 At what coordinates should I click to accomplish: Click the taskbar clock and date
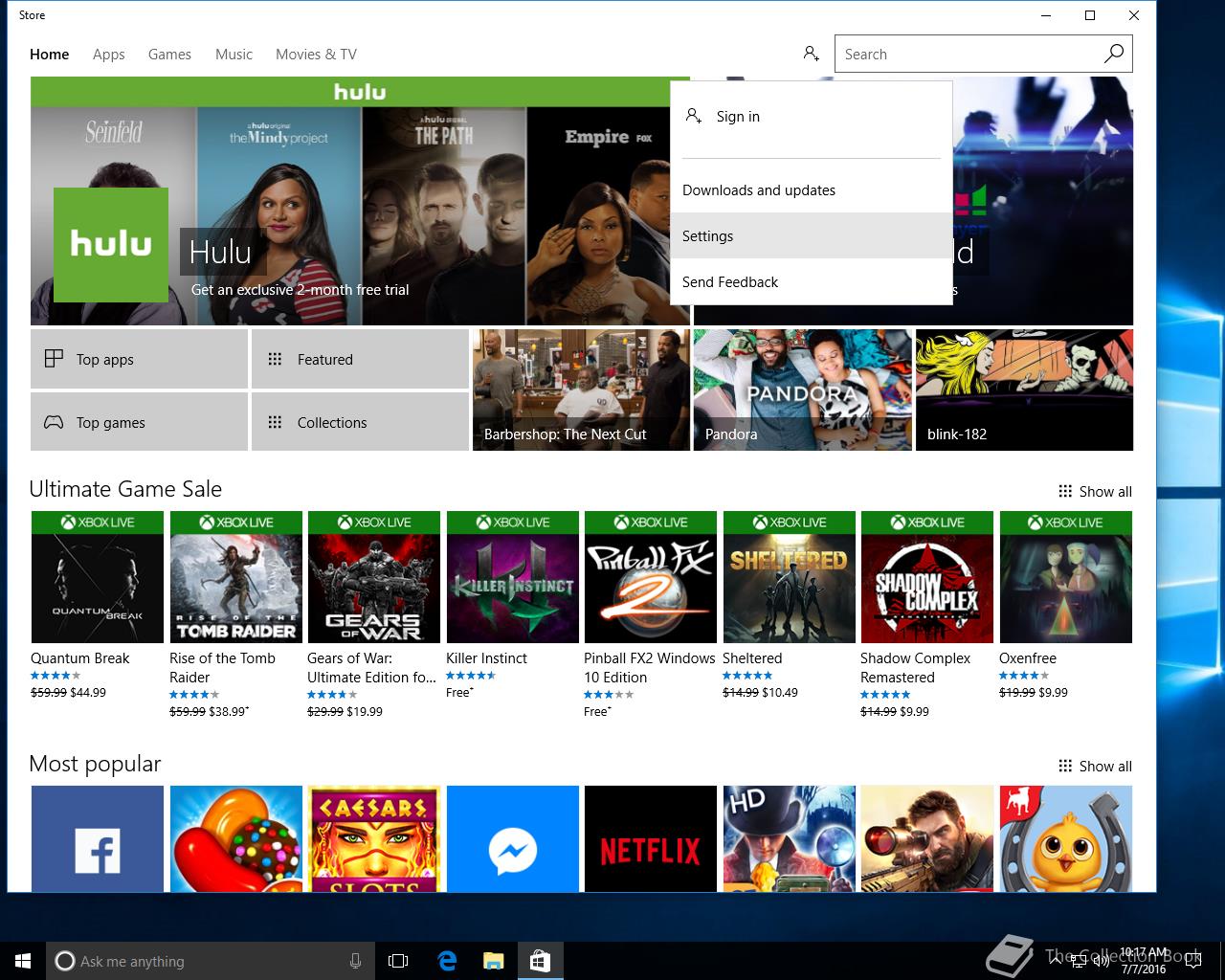tap(1144, 961)
